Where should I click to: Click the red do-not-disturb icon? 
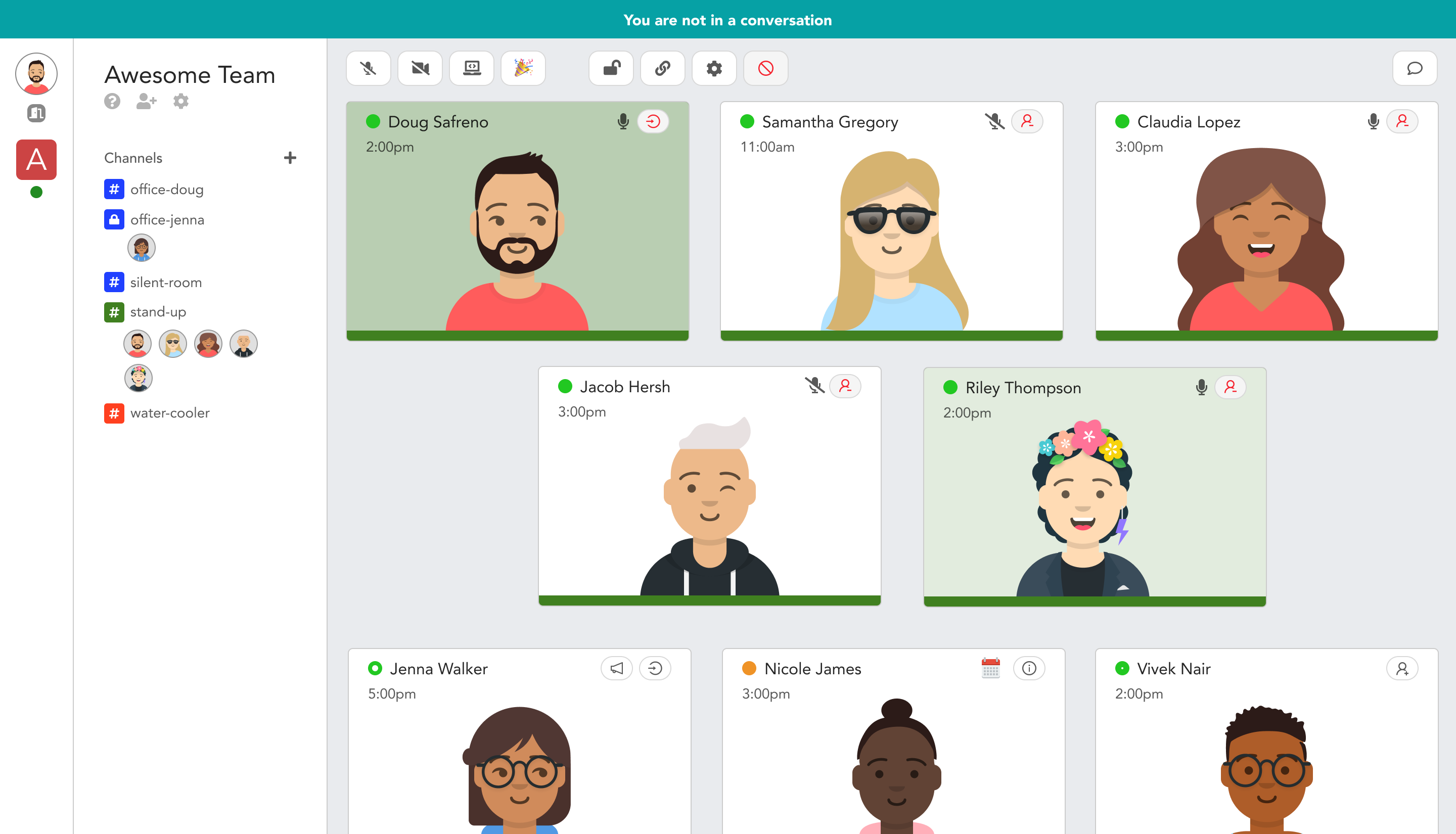point(765,68)
